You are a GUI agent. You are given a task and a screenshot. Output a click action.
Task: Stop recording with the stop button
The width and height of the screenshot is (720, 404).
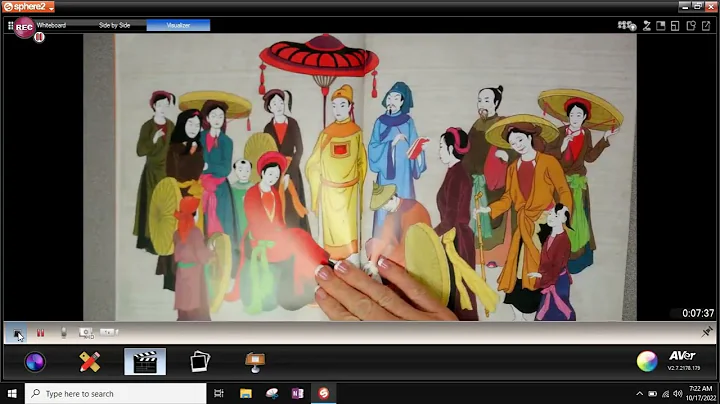pyautogui.click(x=17, y=333)
